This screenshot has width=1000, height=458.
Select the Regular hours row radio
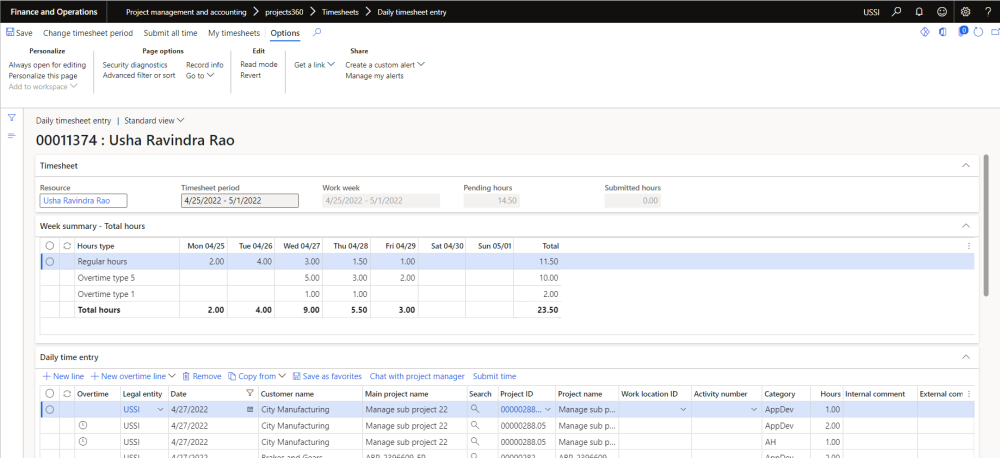50,261
